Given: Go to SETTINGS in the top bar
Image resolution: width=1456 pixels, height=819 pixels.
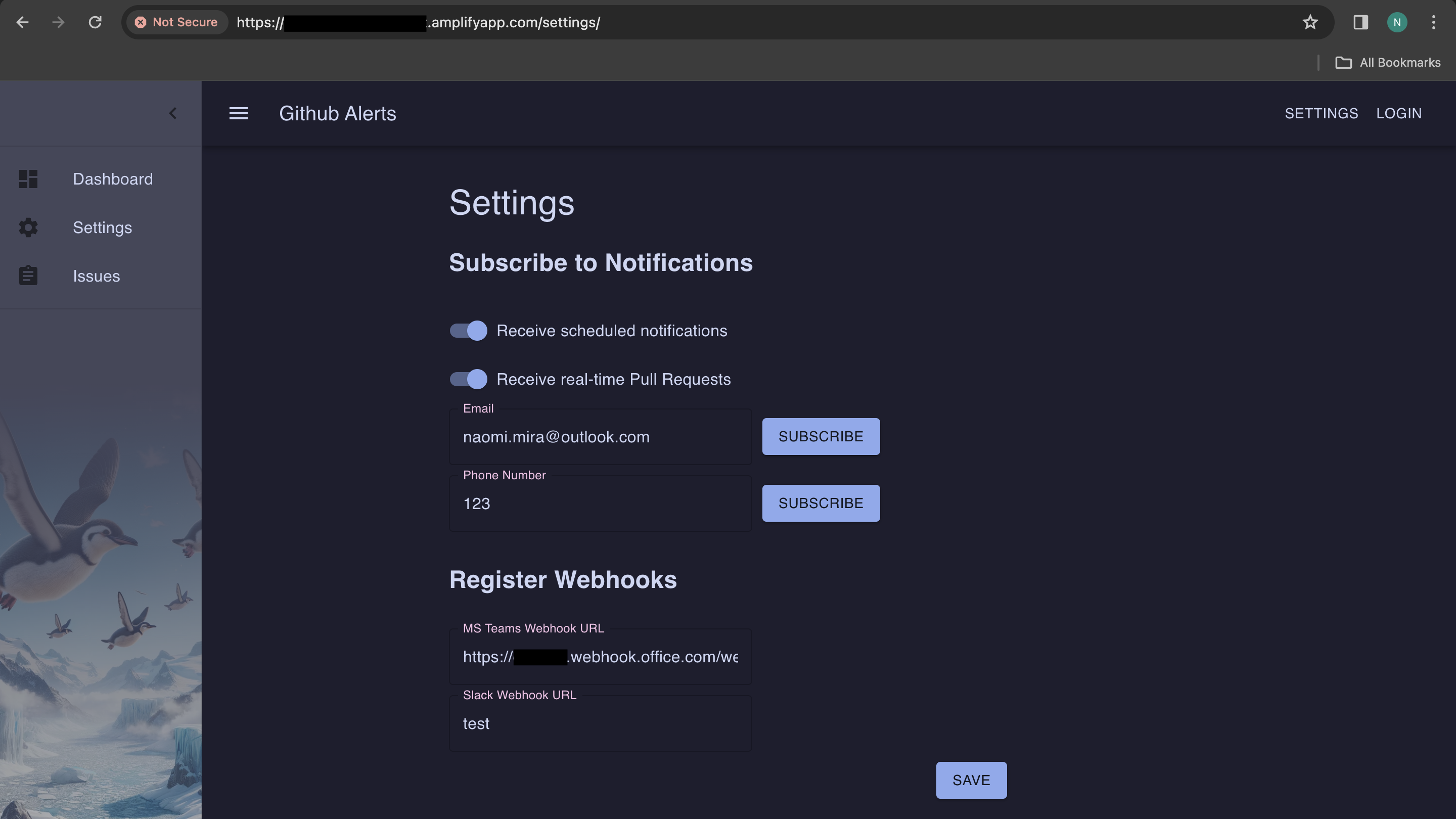Looking at the screenshot, I should [1322, 113].
